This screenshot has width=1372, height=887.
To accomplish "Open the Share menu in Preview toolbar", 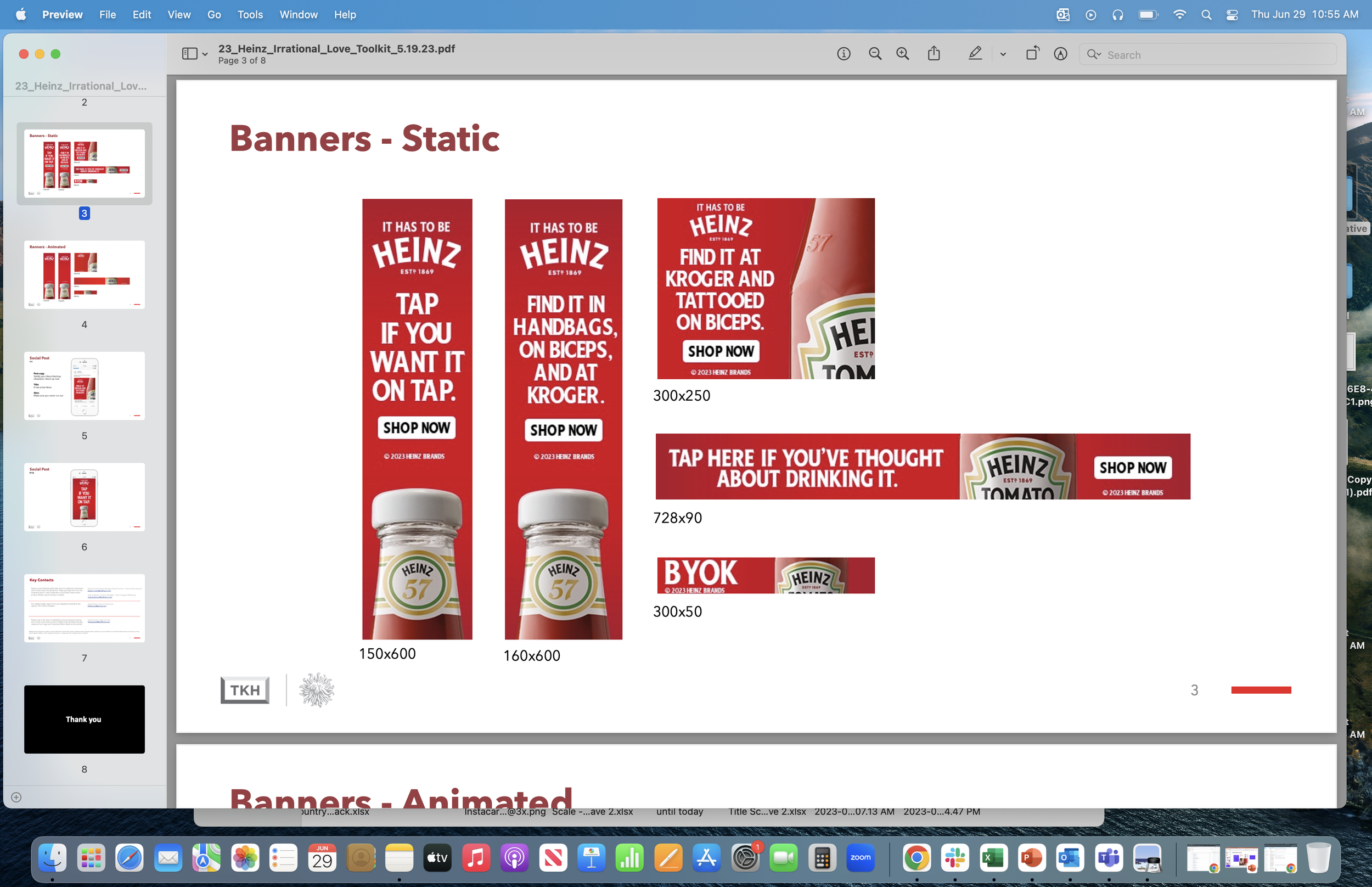I will pyautogui.click(x=934, y=54).
